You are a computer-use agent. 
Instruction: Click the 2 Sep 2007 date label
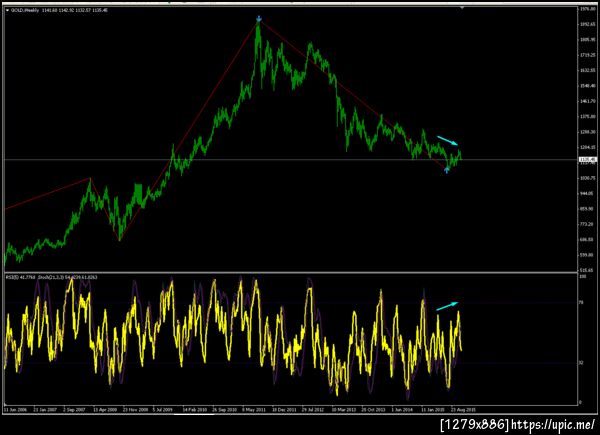click(x=75, y=410)
